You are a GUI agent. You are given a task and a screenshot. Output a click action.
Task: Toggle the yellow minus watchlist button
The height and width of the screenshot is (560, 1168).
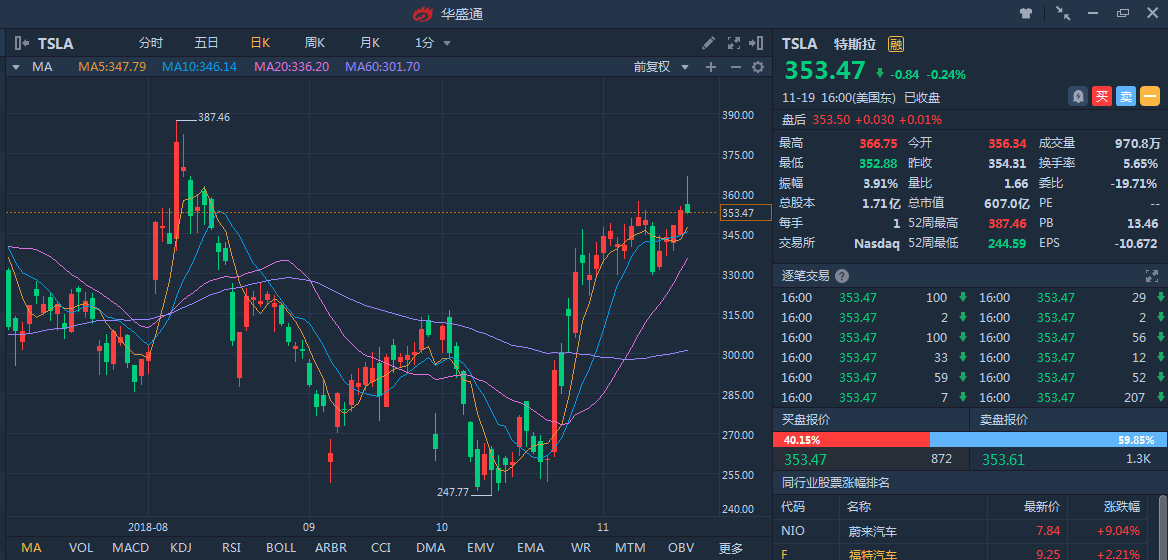pyautogui.click(x=1150, y=96)
